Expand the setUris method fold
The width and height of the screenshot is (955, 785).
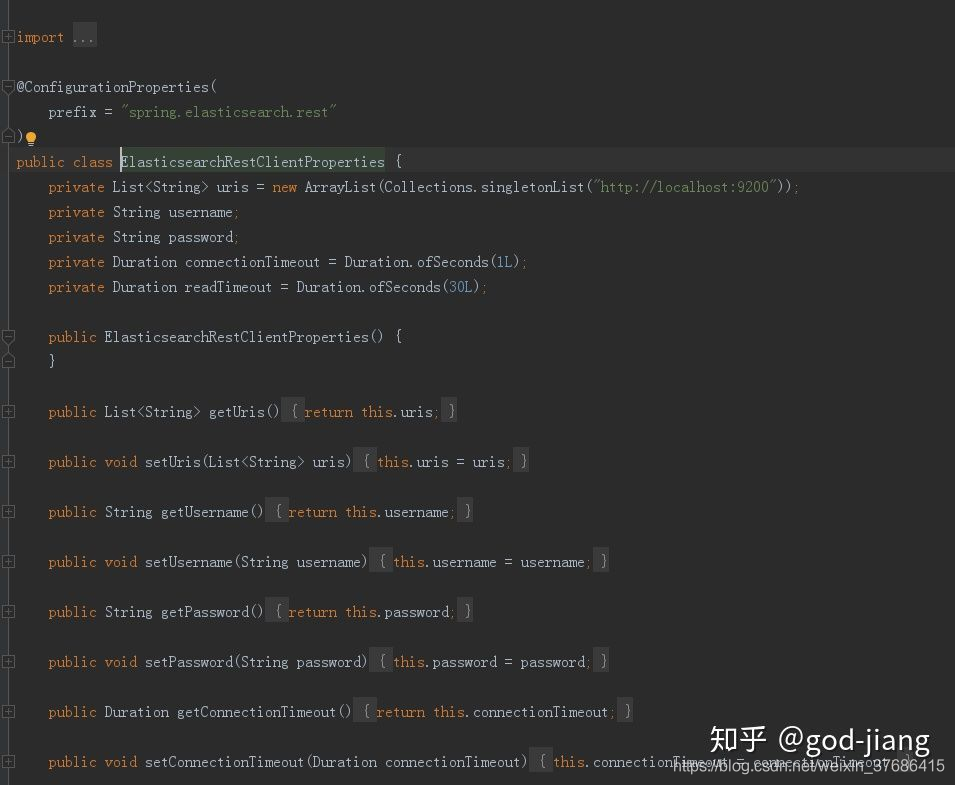[x=8, y=462]
